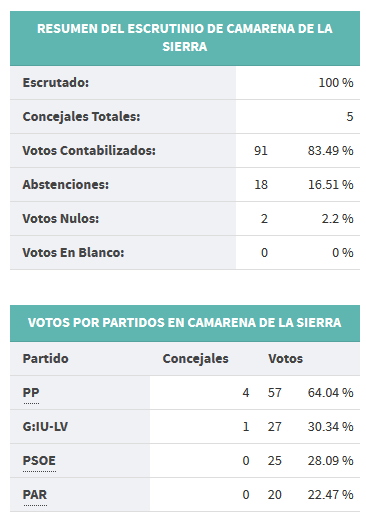Click the Votos Contabilizados count 91
The image size is (366, 524).
click(x=261, y=151)
